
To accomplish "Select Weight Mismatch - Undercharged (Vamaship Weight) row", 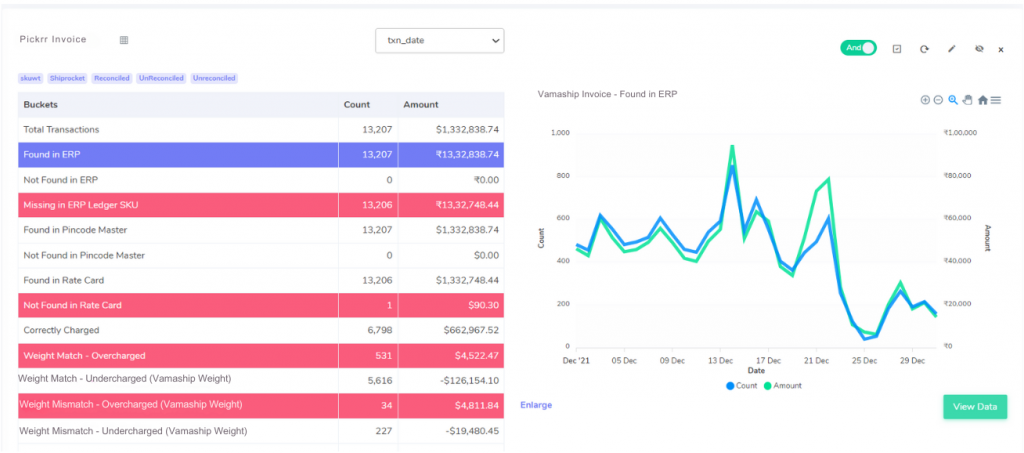I will point(261,431).
